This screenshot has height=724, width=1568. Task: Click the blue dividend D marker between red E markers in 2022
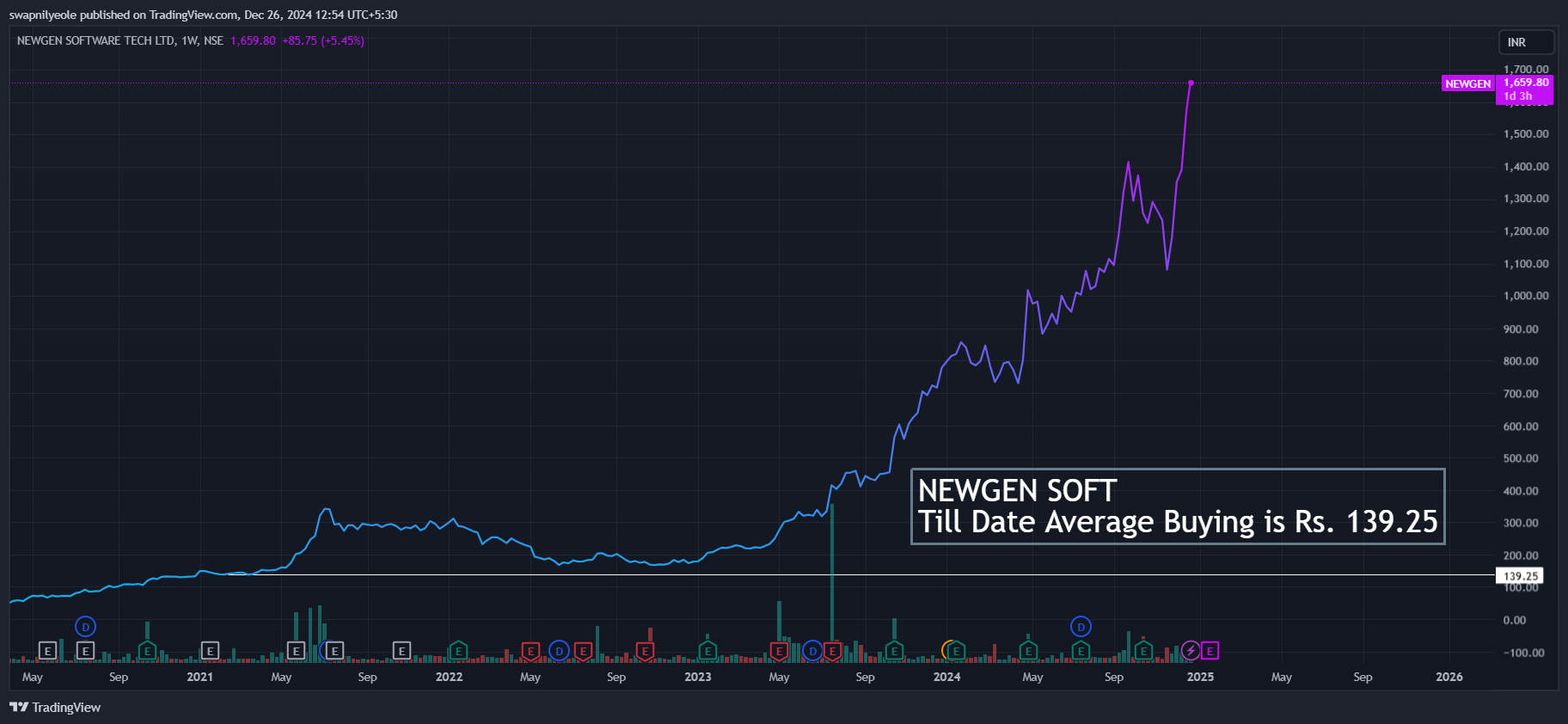pyautogui.click(x=559, y=651)
